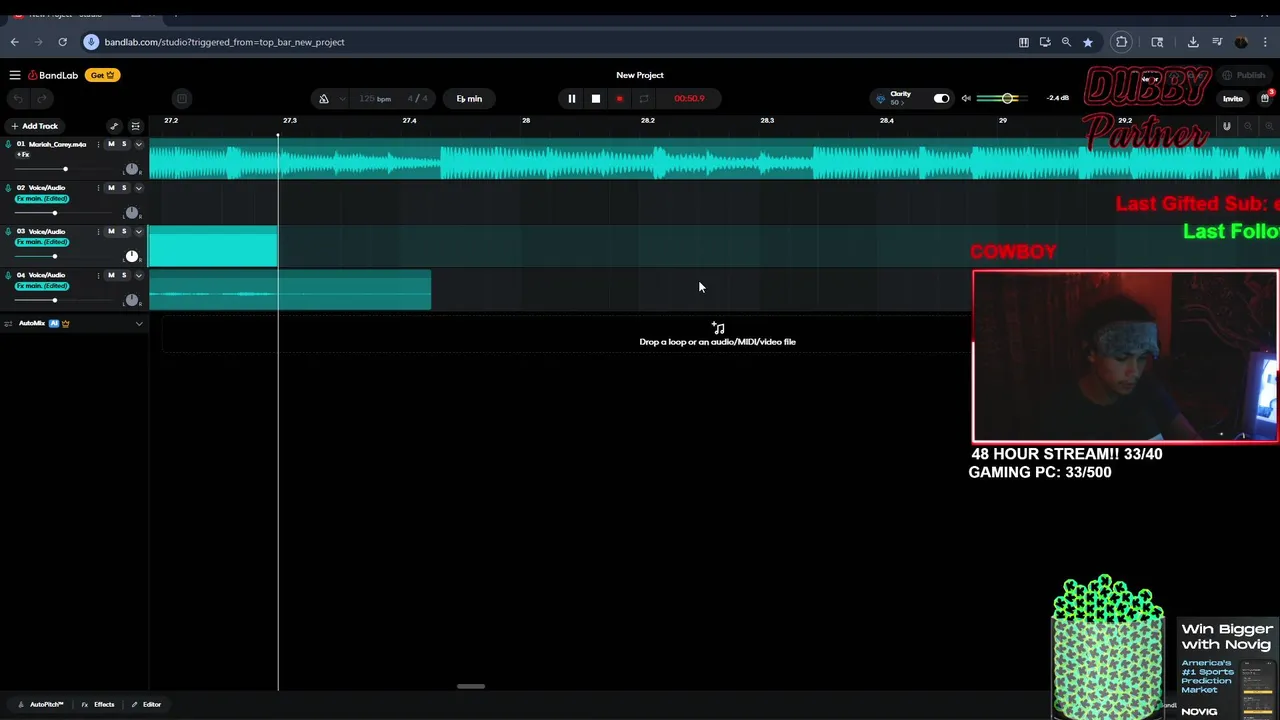Click the microphone icon on track 01

8,144
